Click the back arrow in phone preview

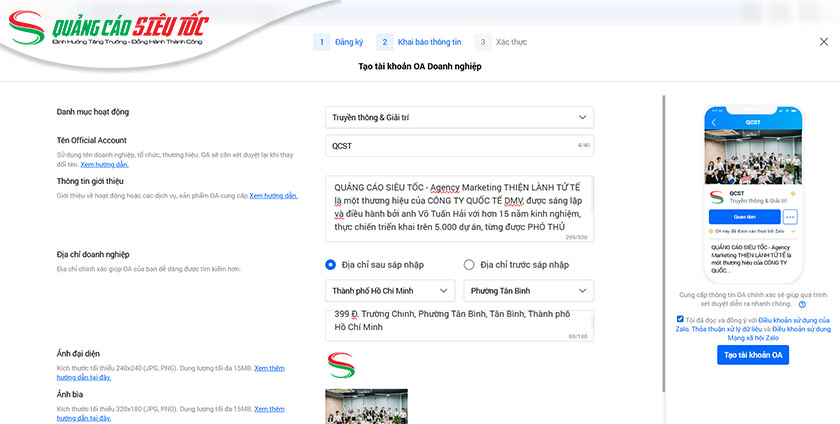pyautogui.click(x=714, y=122)
